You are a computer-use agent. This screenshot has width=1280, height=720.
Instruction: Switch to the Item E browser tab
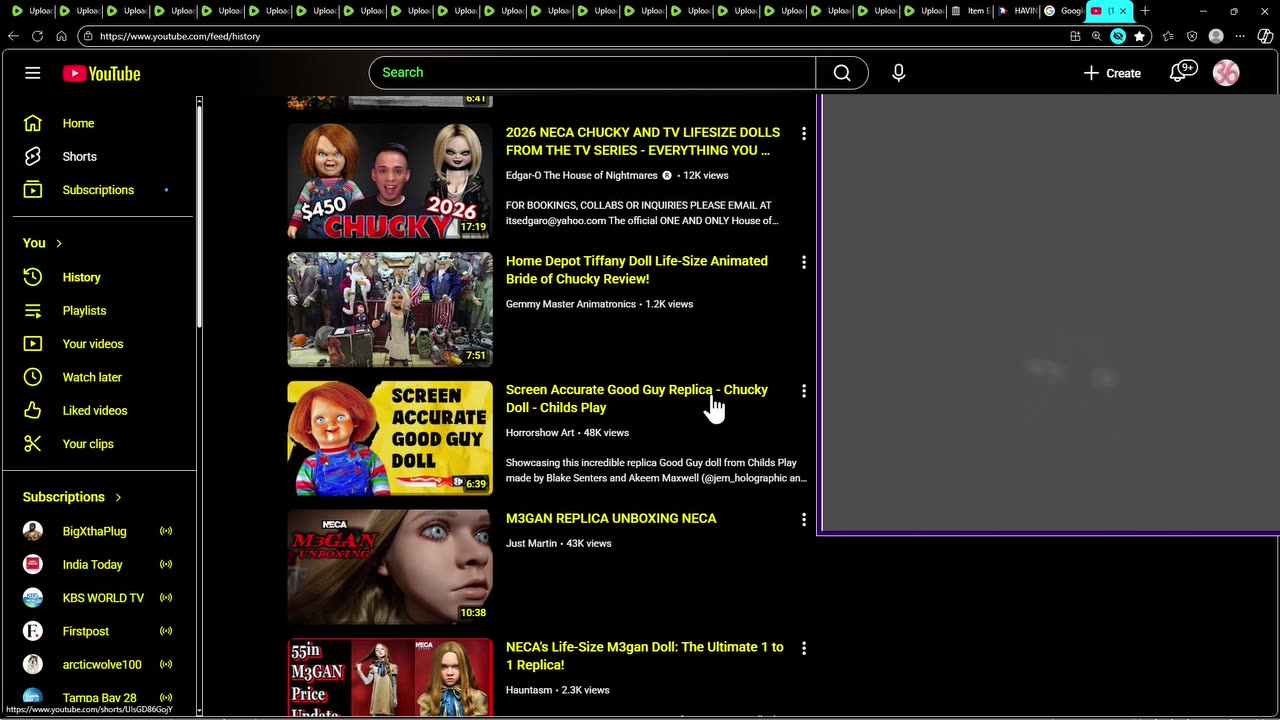[970, 11]
